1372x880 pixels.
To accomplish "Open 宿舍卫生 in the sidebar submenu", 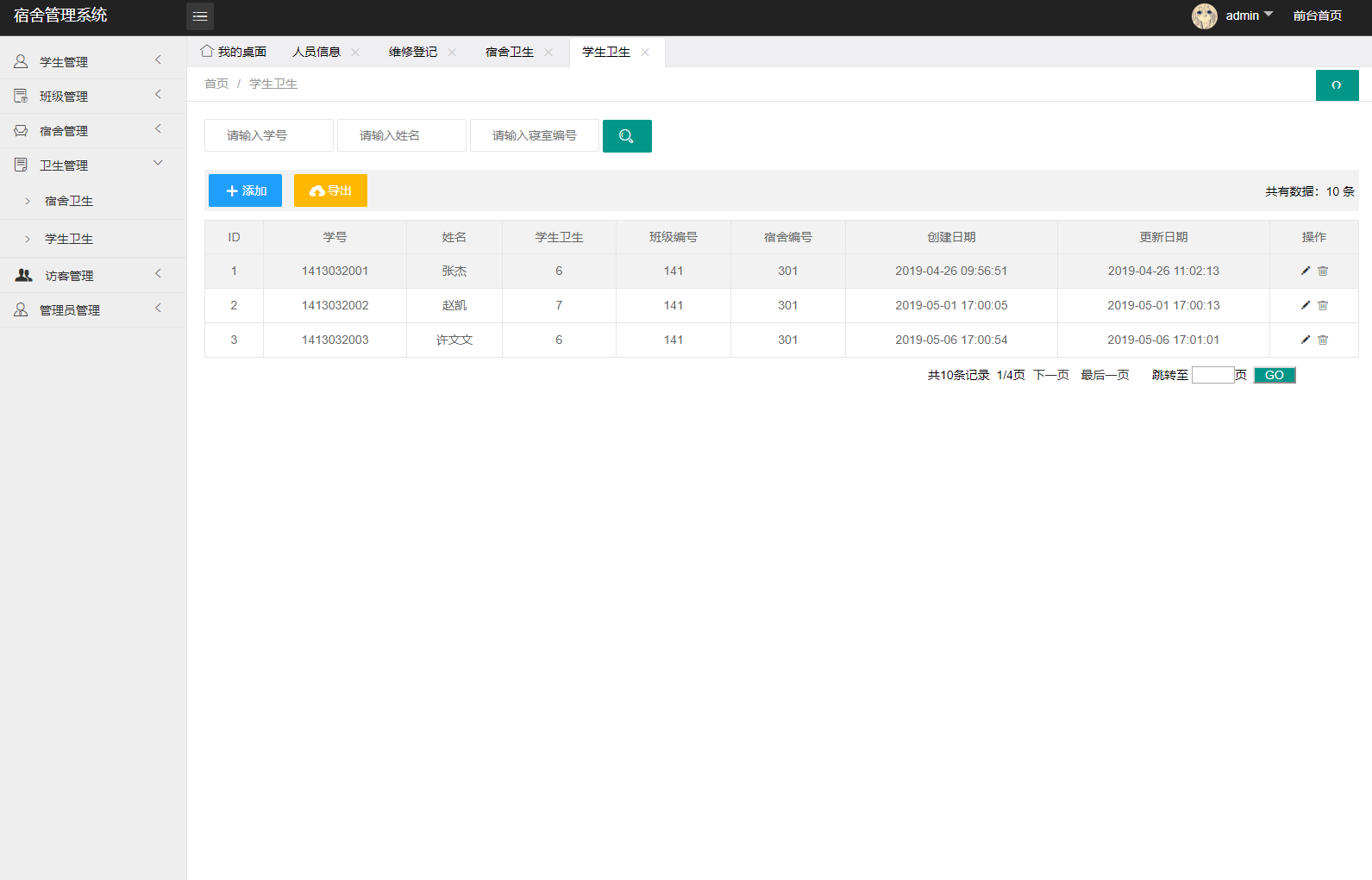I will pyautogui.click(x=69, y=201).
